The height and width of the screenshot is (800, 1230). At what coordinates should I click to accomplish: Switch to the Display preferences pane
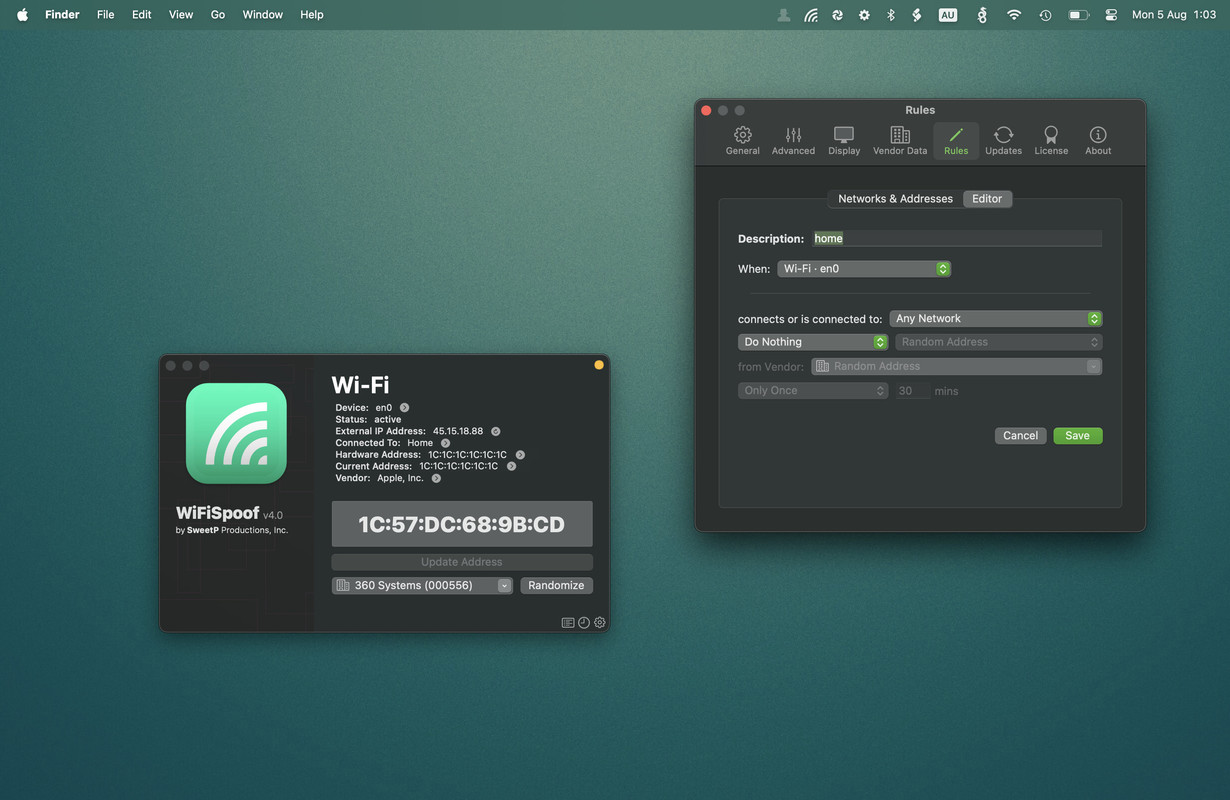(844, 140)
